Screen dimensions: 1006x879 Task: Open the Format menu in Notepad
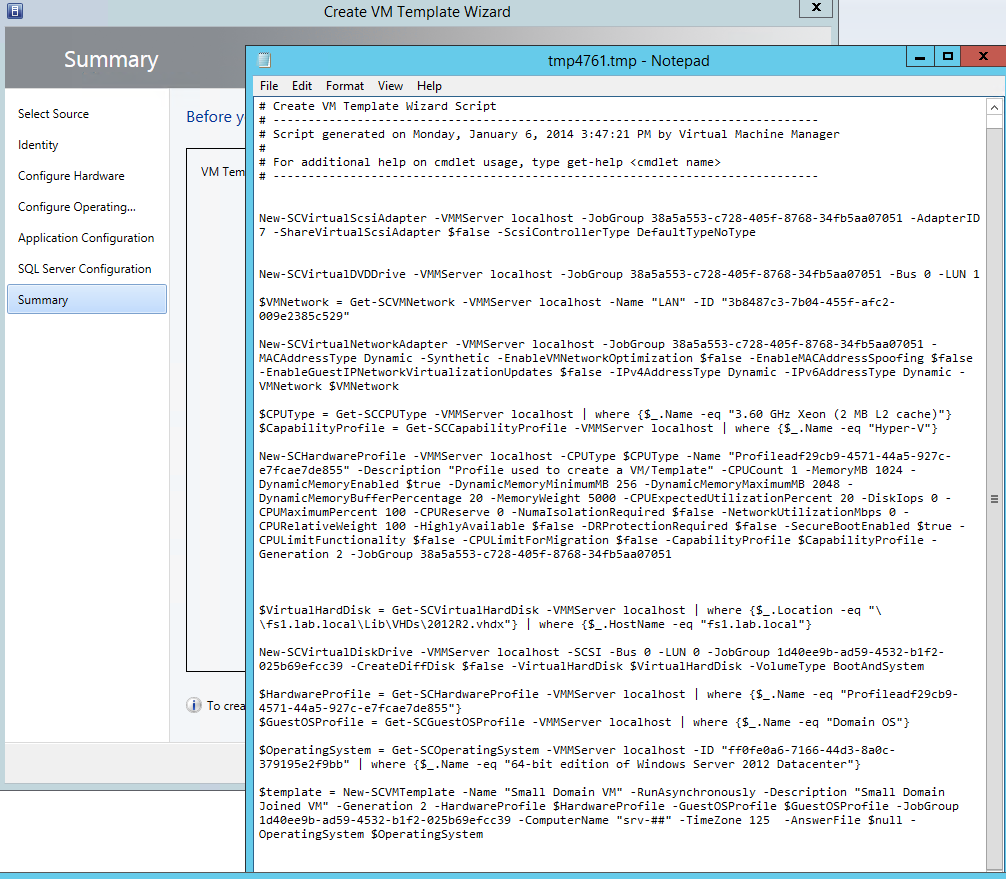345,86
